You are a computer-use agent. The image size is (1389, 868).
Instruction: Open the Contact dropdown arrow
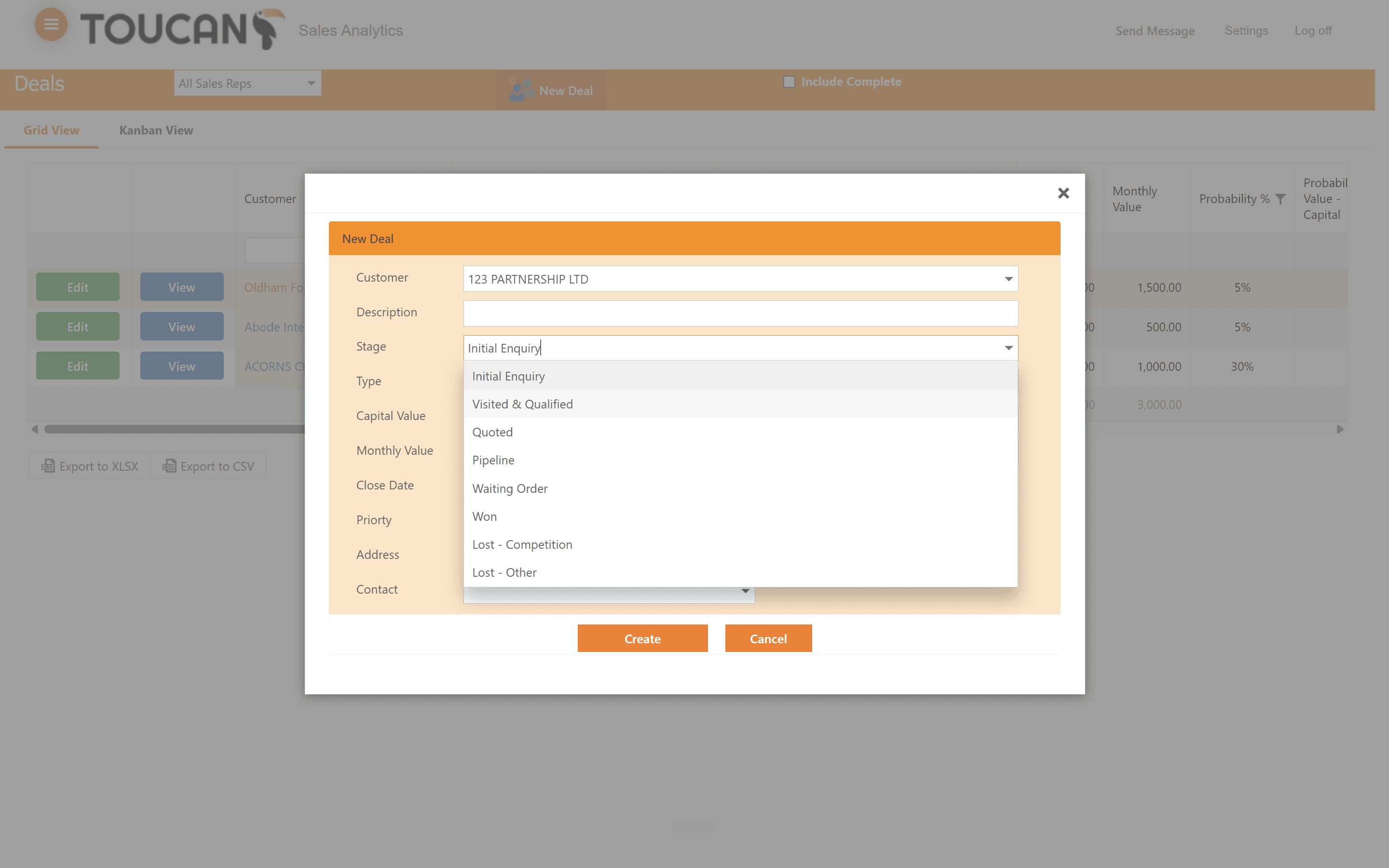745,591
